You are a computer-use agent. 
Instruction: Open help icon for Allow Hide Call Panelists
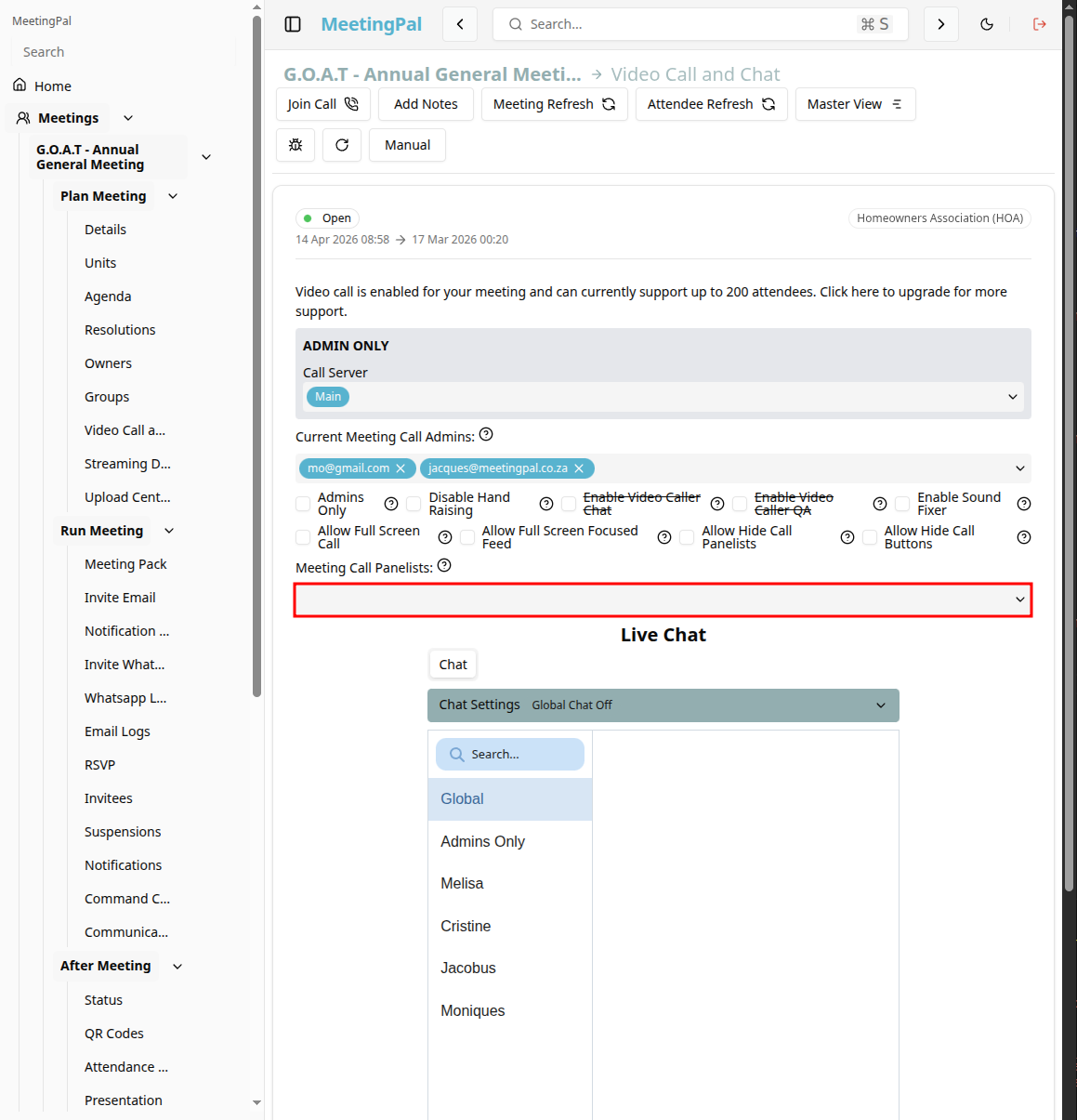point(847,537)
